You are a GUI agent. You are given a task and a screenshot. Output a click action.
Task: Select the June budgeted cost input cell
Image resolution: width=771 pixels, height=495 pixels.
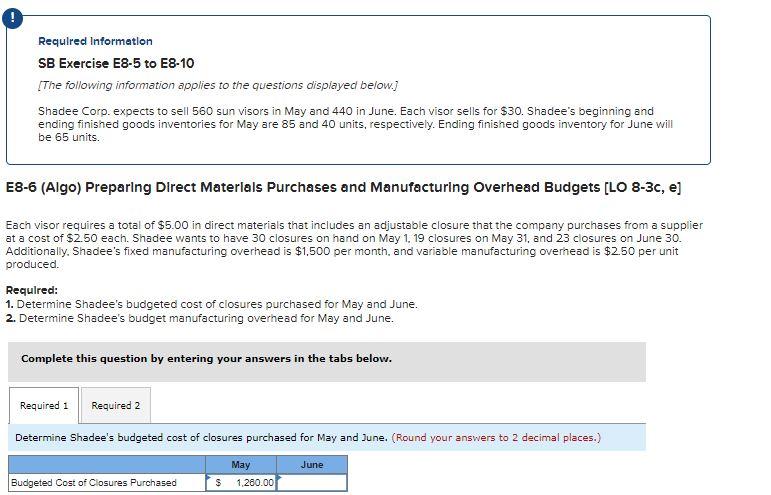(x=312, y=482)
